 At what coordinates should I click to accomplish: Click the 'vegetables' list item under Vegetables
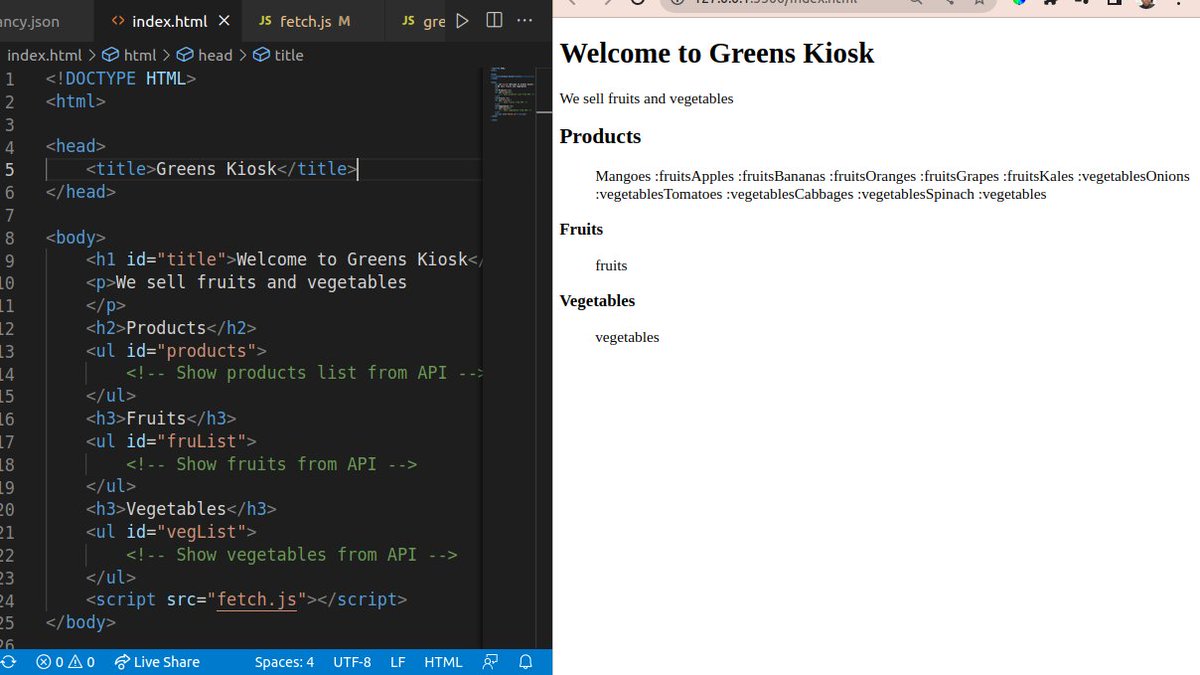[627, 337]
